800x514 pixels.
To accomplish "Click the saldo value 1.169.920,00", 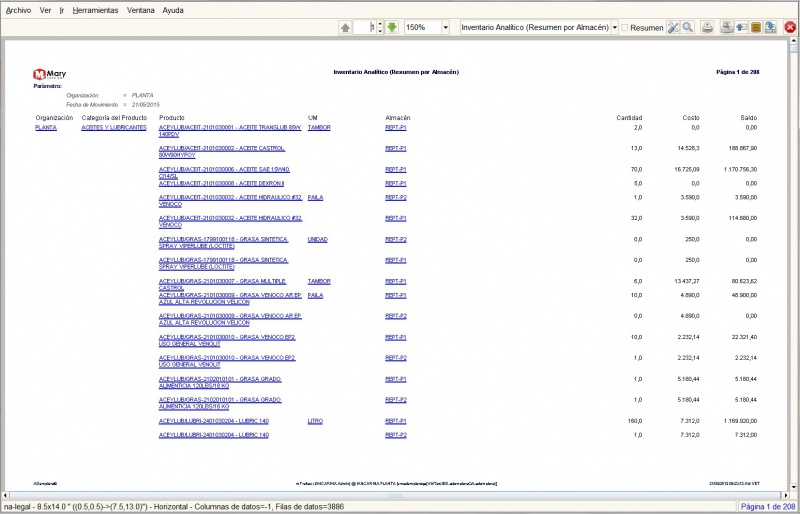I will pos(740,421).
